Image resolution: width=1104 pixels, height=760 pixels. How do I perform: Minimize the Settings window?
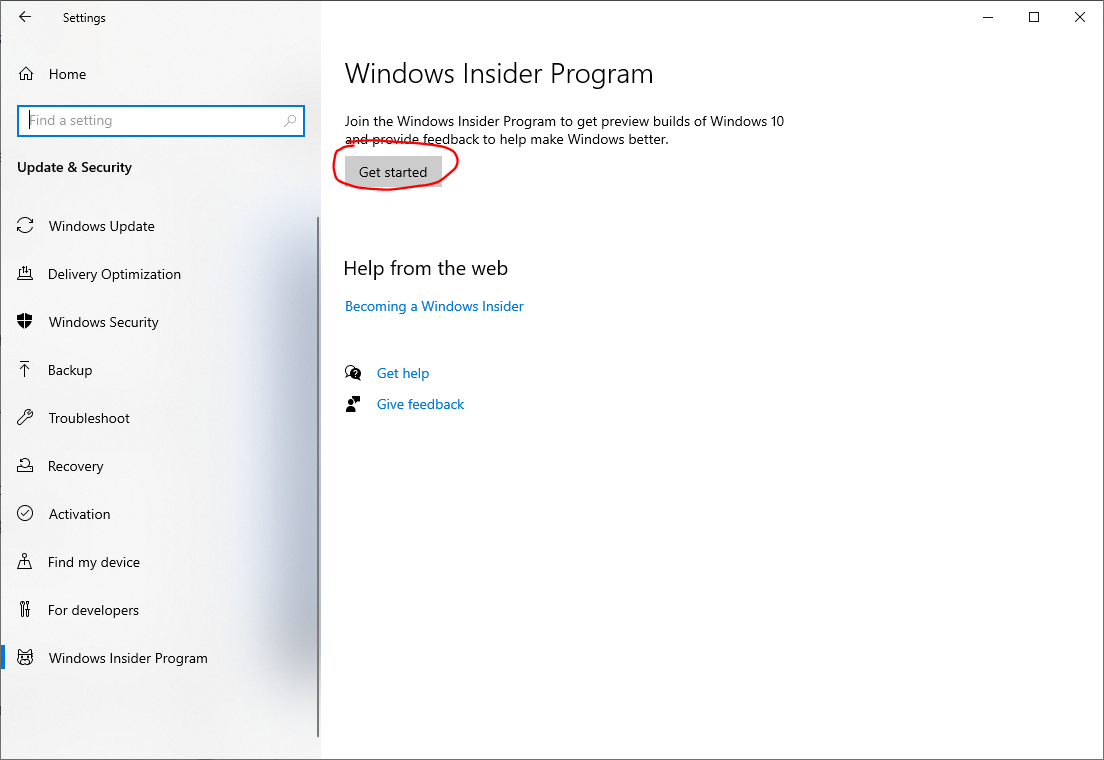pyautogui.click(x=988, y=17)
